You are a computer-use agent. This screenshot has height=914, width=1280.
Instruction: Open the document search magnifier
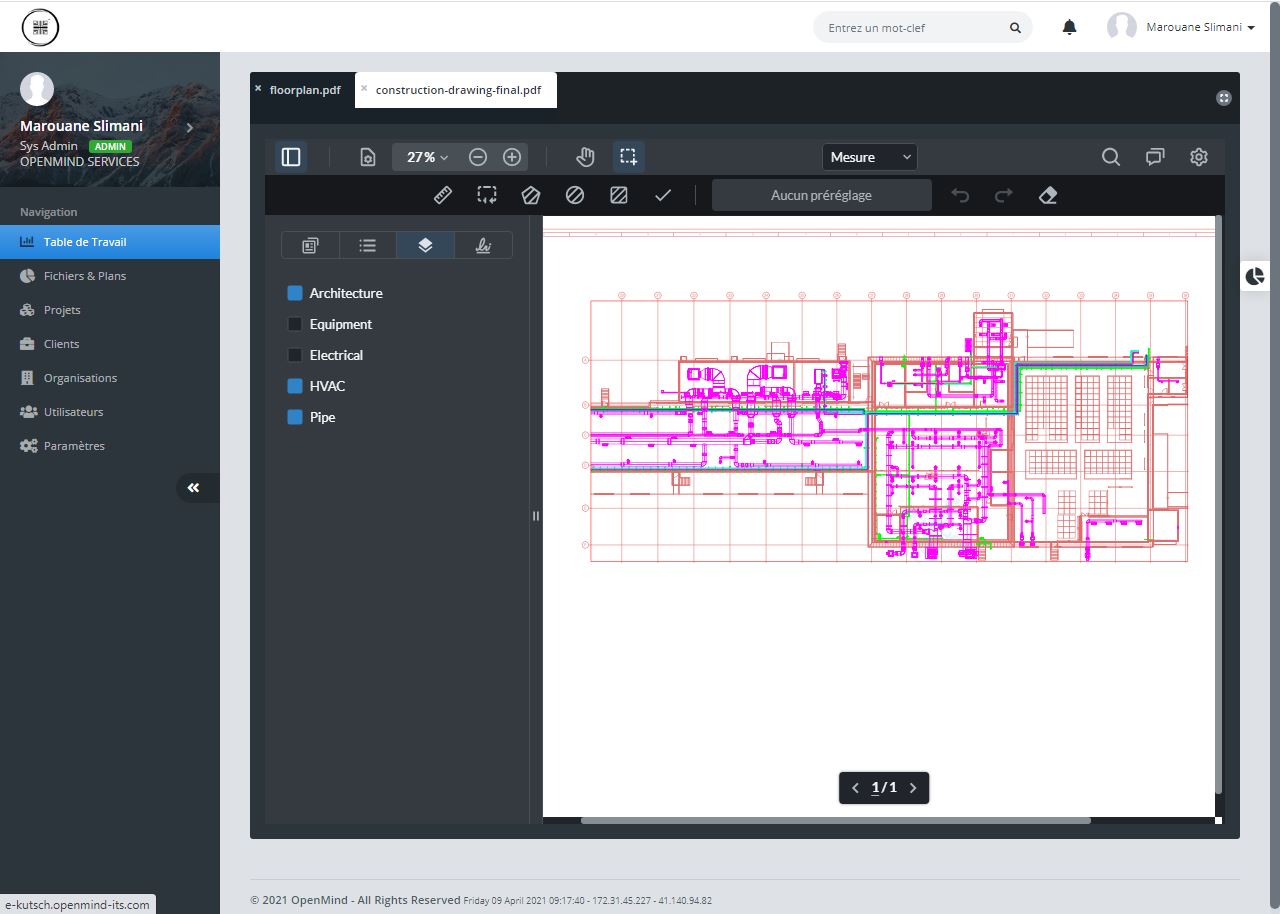point(1110,157)
